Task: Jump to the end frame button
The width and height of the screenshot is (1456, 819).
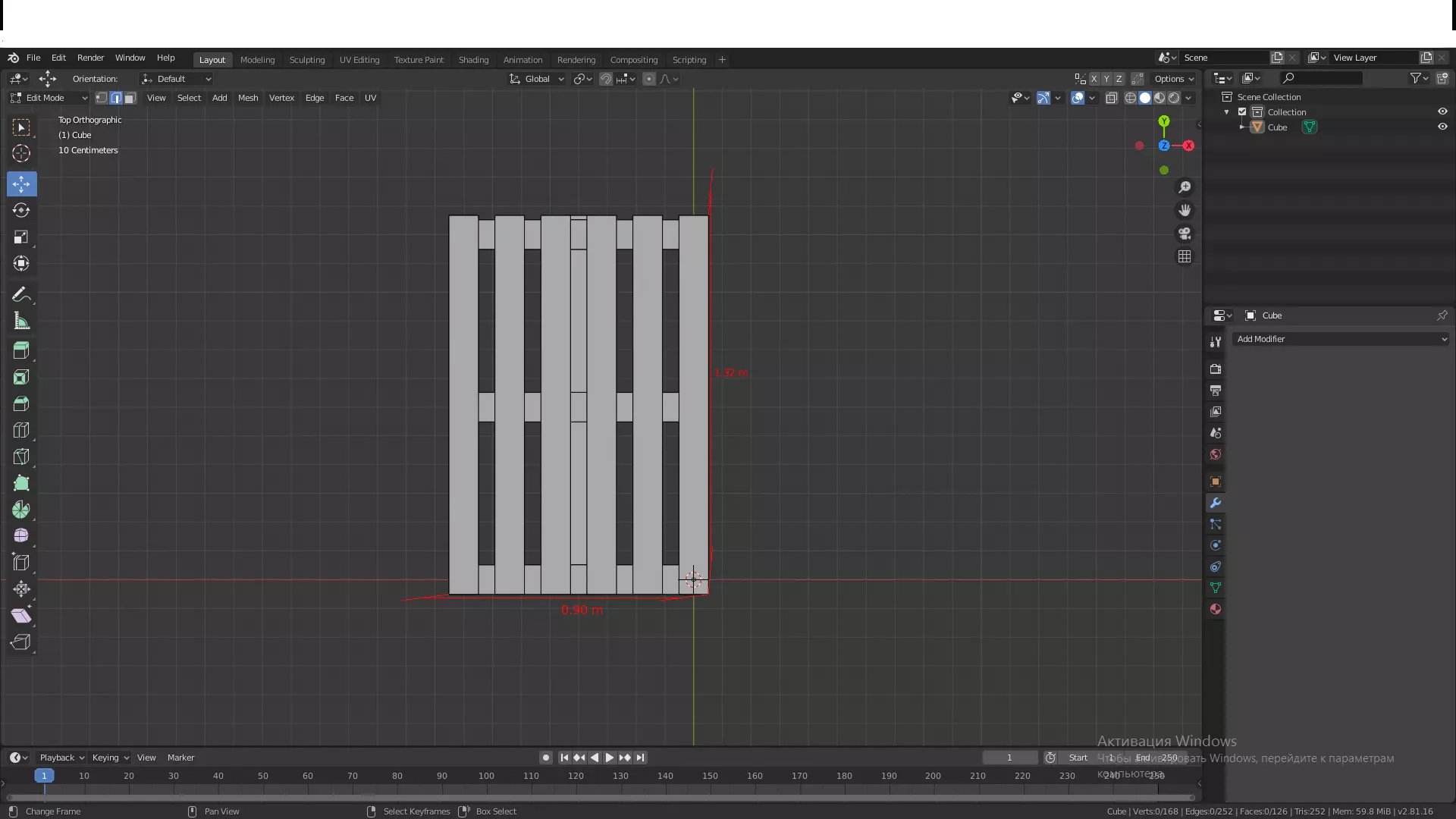Action: pos(640,758)
